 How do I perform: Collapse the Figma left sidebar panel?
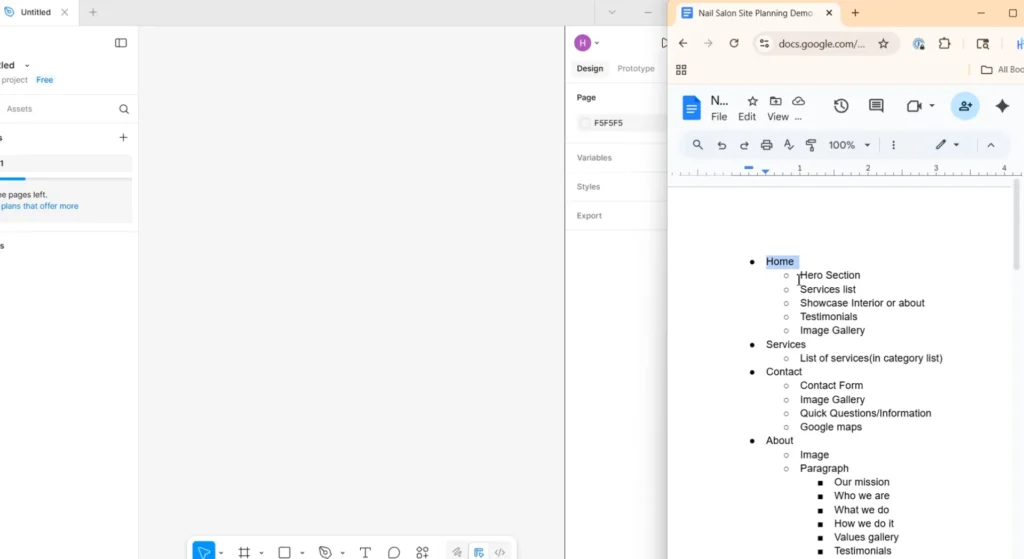pos(121,43)
